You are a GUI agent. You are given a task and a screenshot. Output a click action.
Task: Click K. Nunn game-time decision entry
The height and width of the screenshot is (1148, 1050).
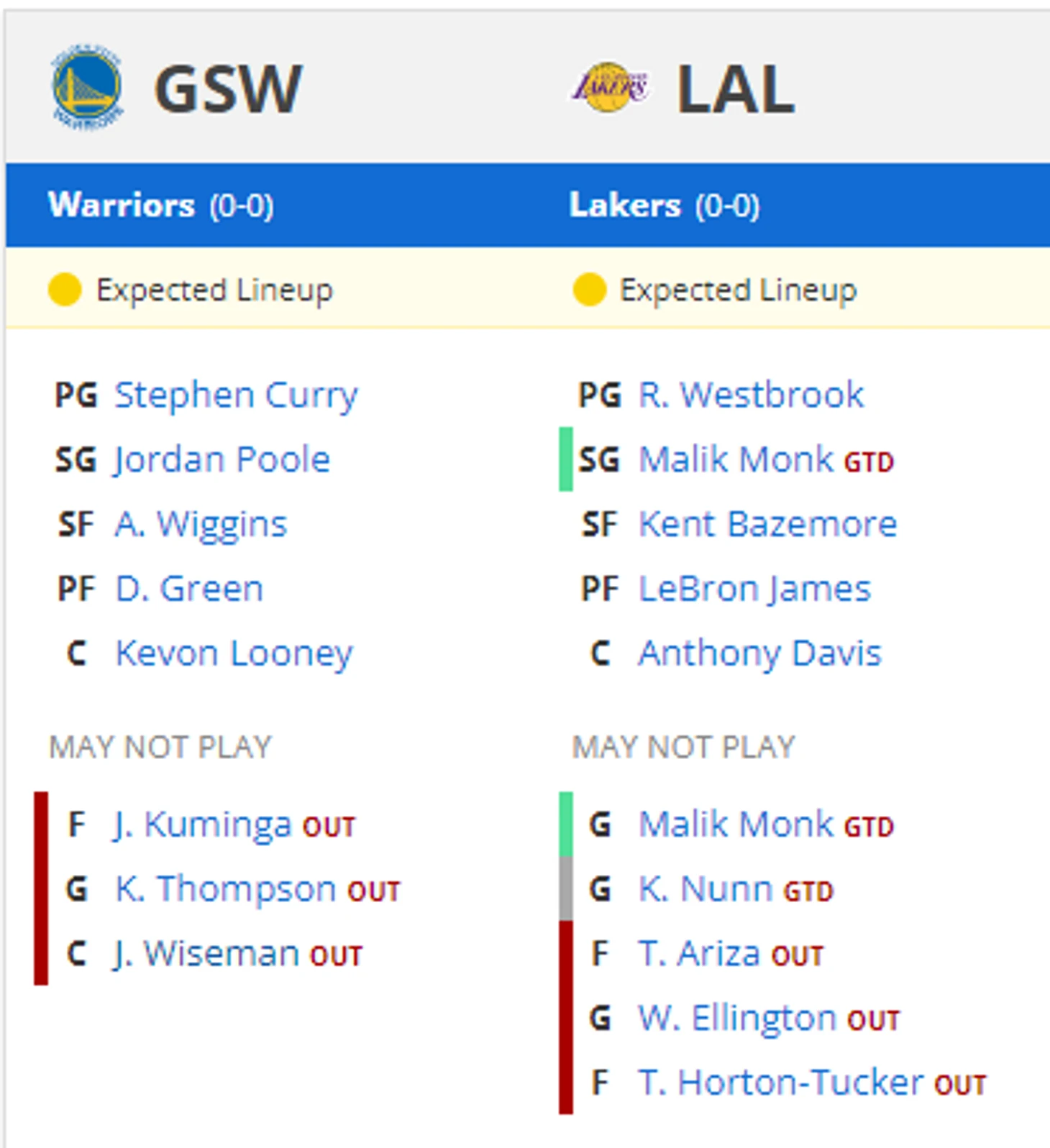pyautogui.click(x=706, y=889)
